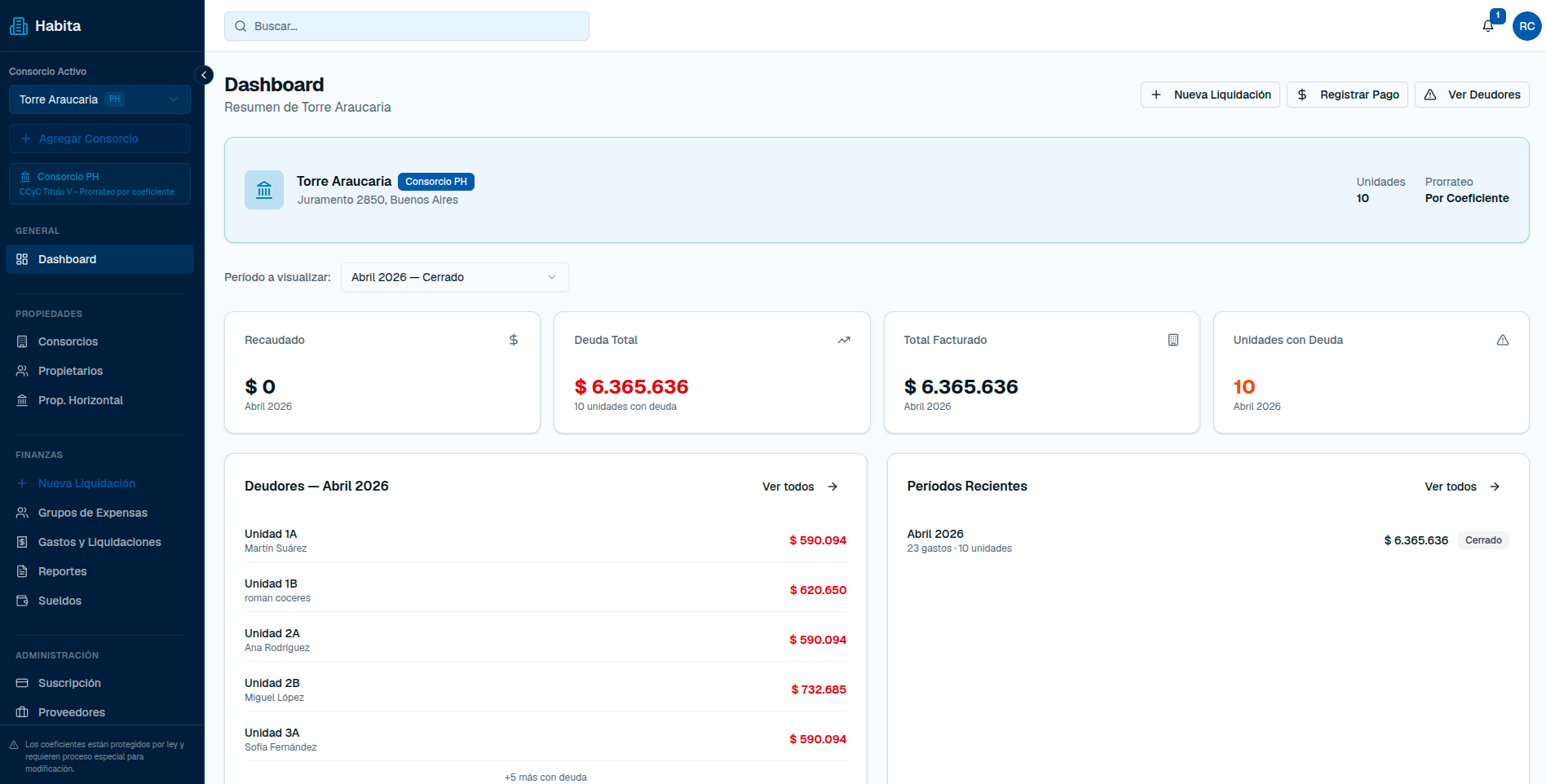The height and width of the screenshot is (784, 1546).
Task: Open the period dropdown showing Abril 2026 — Cerrado
Action: [454, 277]
